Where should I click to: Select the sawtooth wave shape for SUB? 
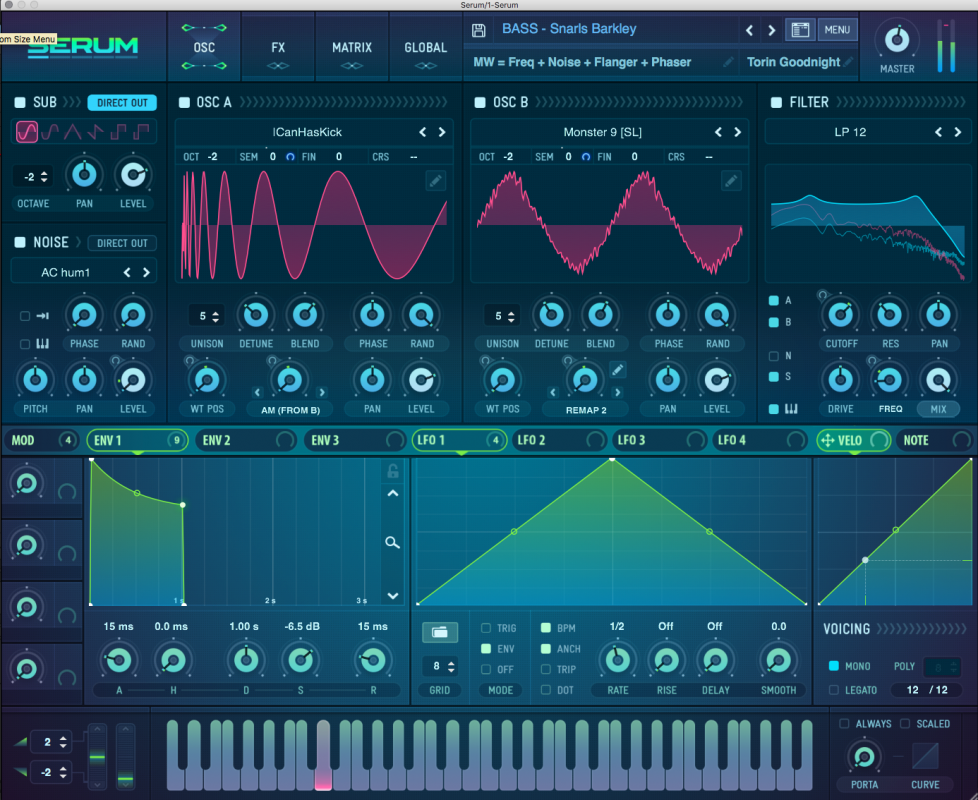[x=95, y=132]
